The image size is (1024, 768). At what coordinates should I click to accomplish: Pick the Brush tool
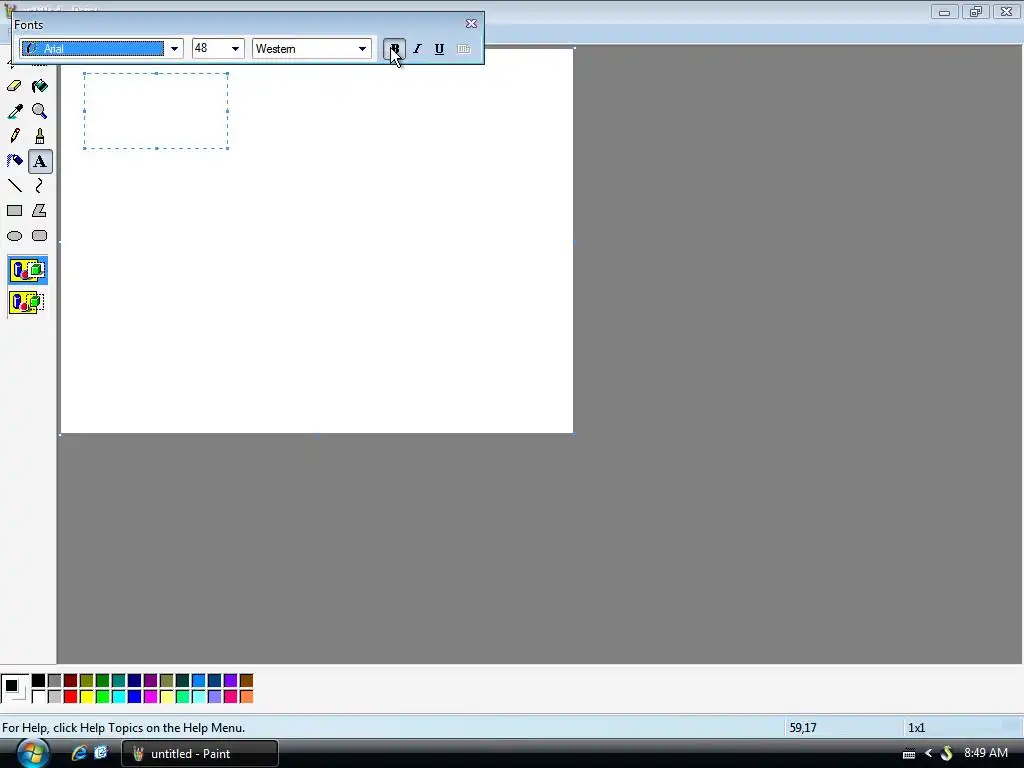[x=39, y=136]
